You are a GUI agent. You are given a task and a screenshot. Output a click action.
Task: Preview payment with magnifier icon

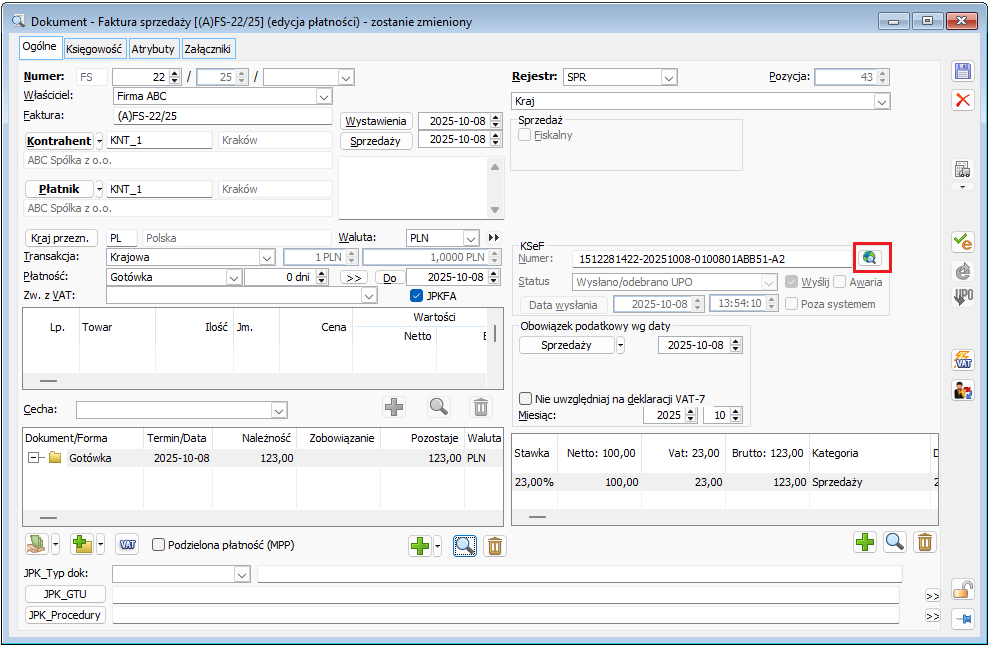(x=464, y=546)
